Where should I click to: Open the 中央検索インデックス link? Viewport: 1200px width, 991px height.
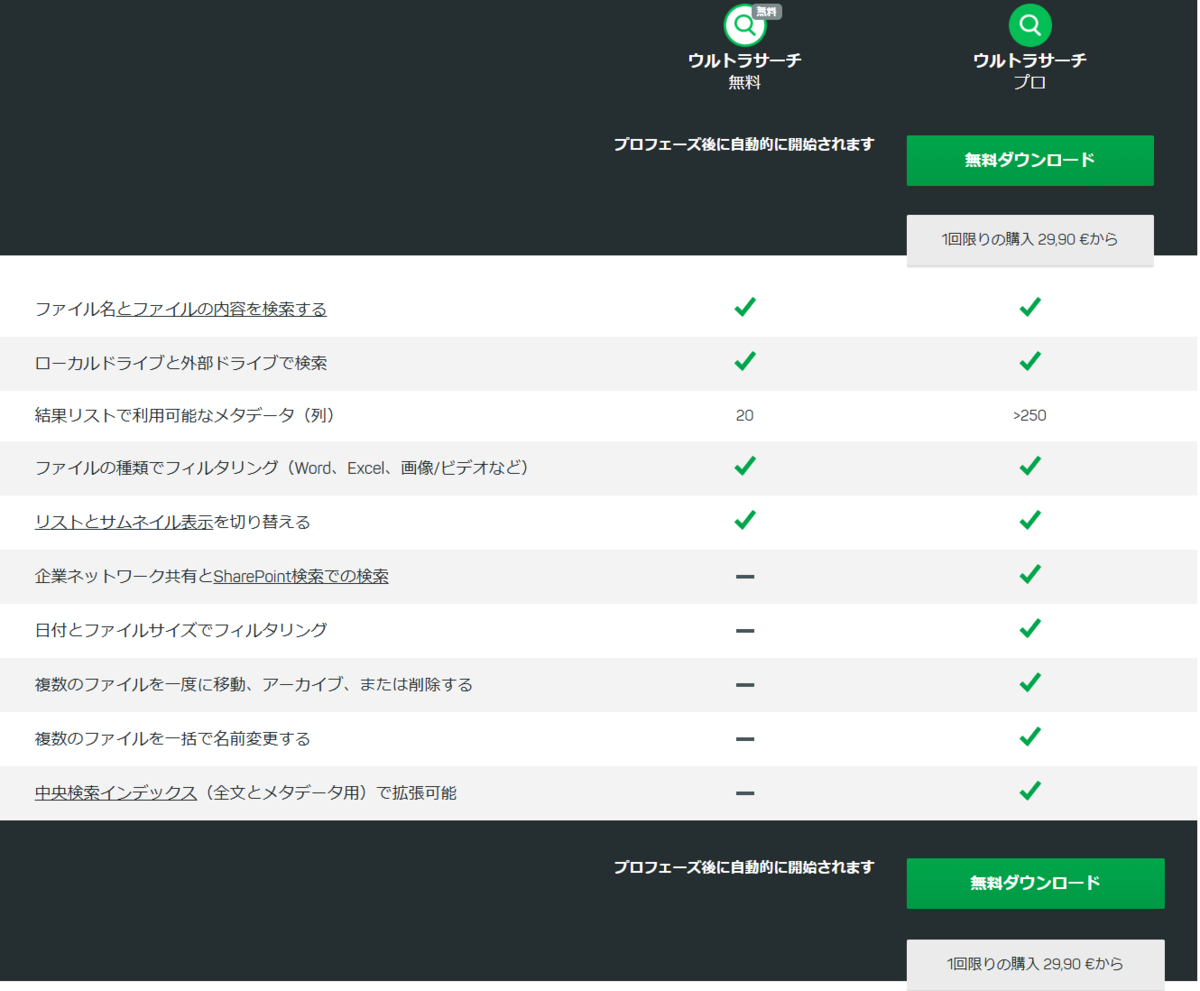pos(115,793)
